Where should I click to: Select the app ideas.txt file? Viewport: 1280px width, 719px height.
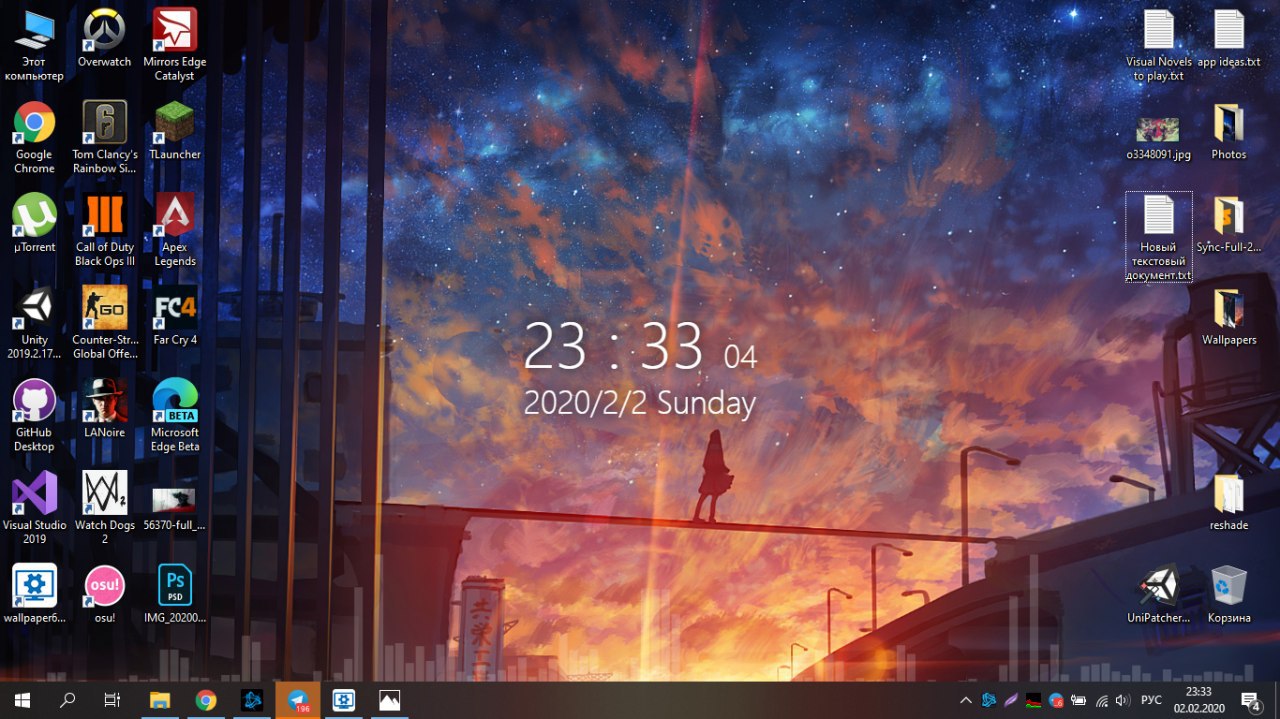tap(1228, 39)
